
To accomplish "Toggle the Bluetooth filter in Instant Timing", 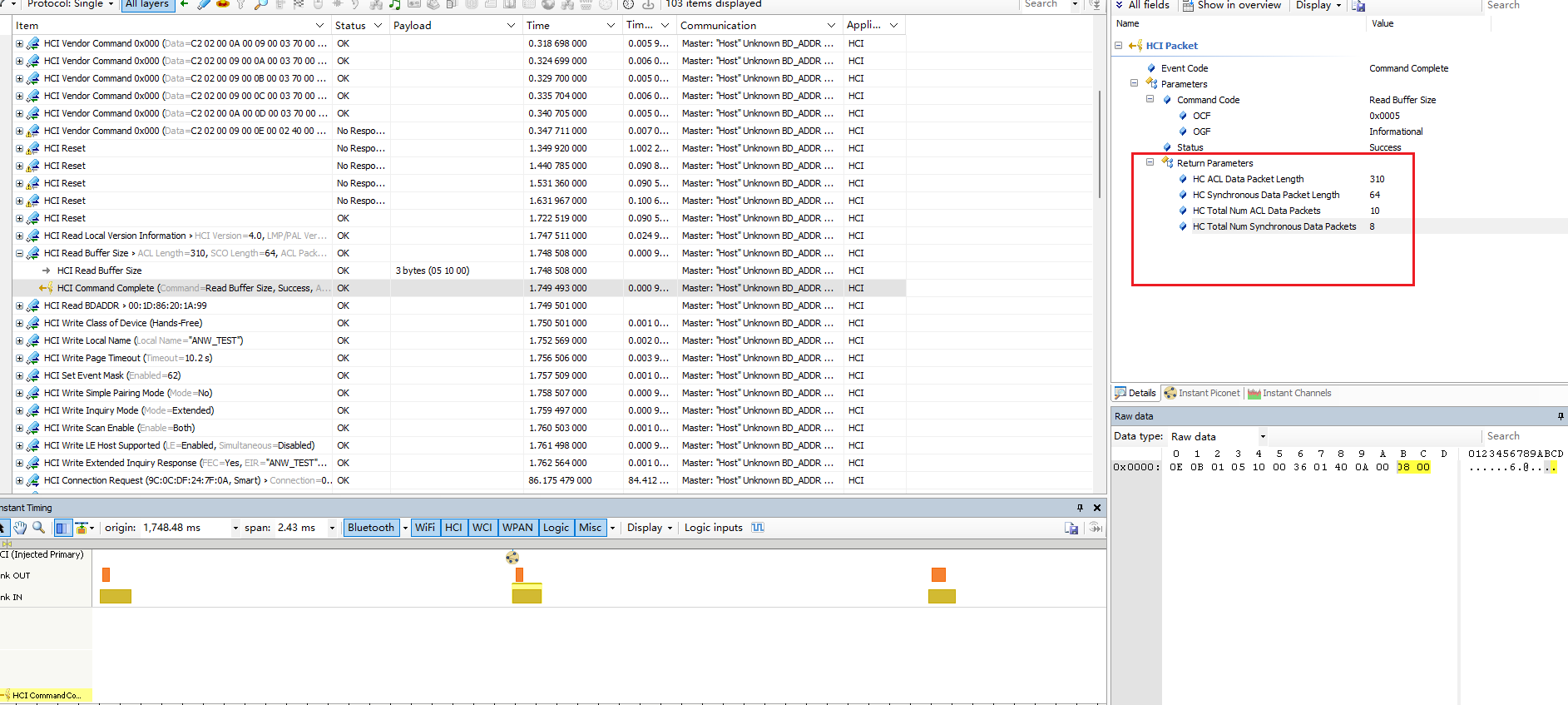I will tap(371, 528).
